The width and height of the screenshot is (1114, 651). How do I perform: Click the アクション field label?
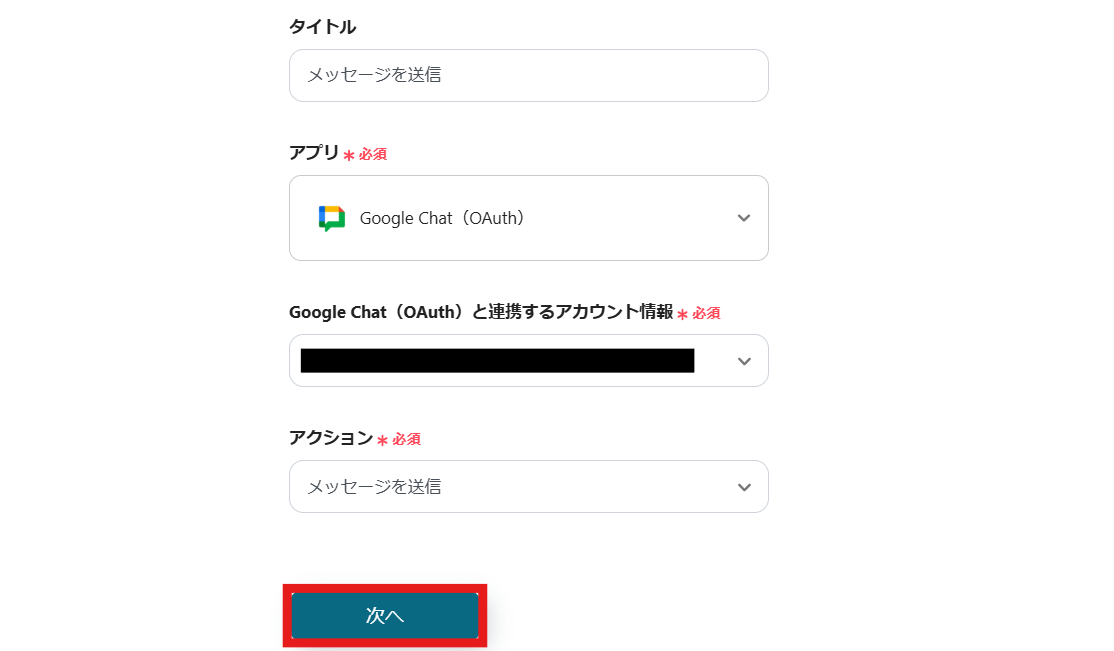(330, 438)
